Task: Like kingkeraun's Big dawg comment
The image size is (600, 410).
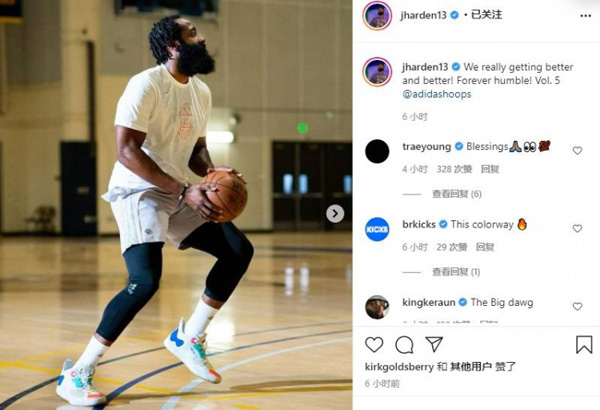Action: tap(577, 306)
